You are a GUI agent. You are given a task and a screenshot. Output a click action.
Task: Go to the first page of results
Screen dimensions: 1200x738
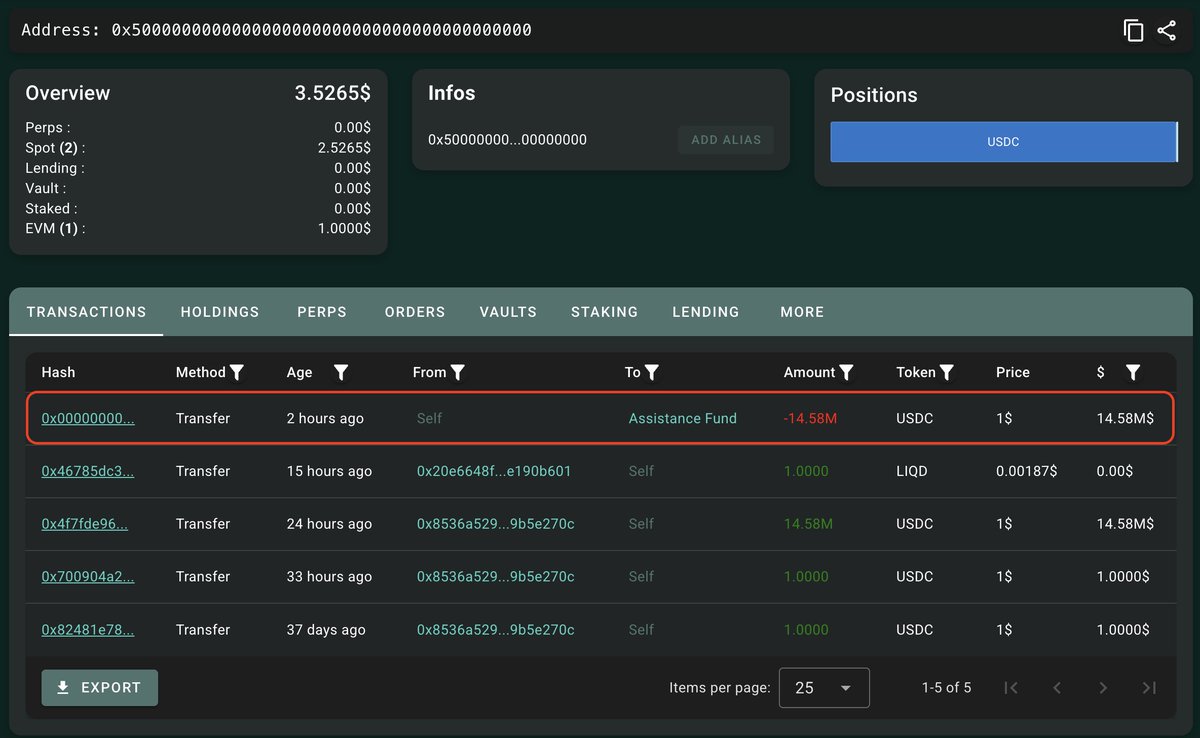[x=1011, y=688]
